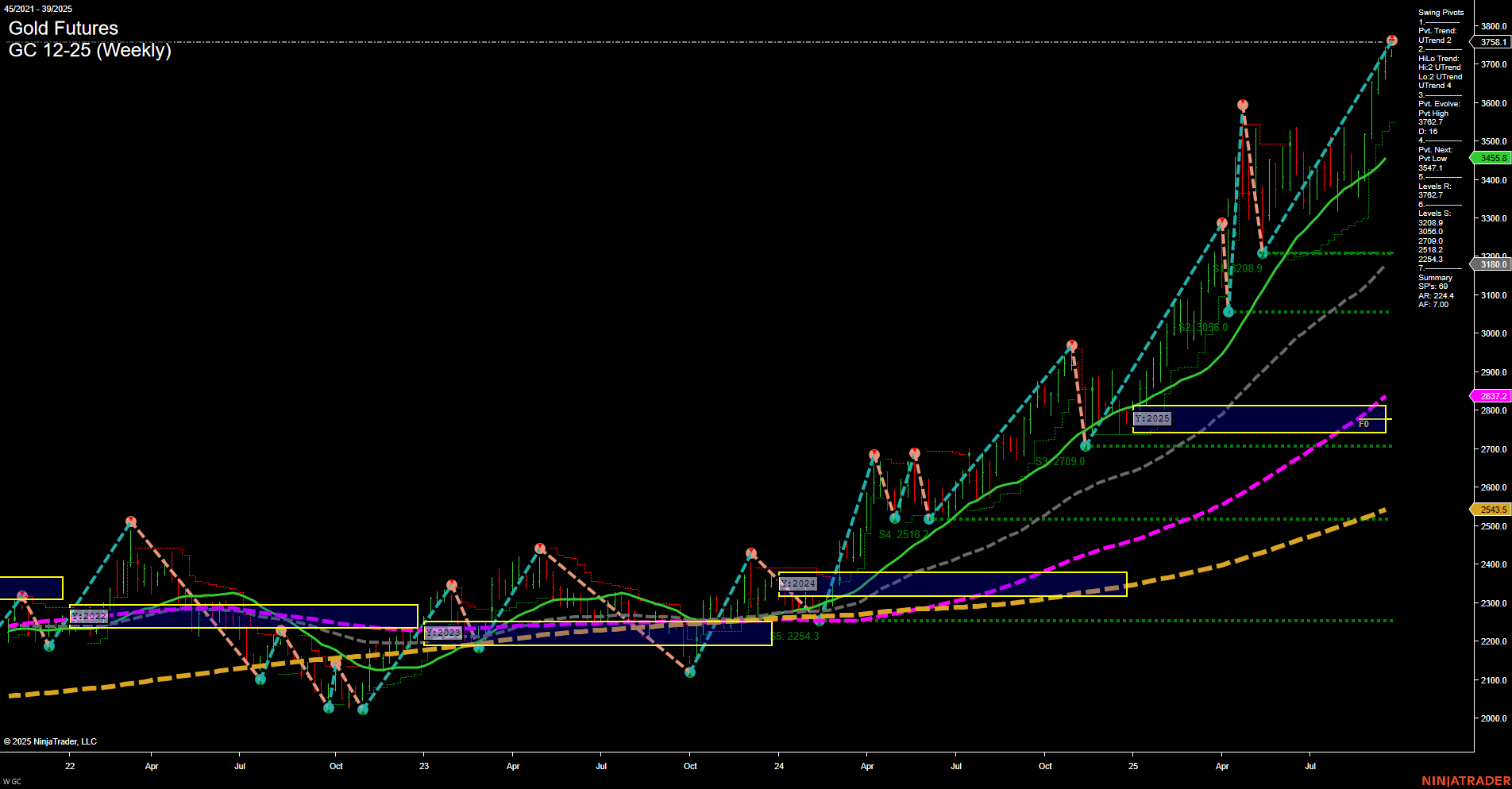Select the teal swing low pivot dot near 2000 level

(364, 710)
